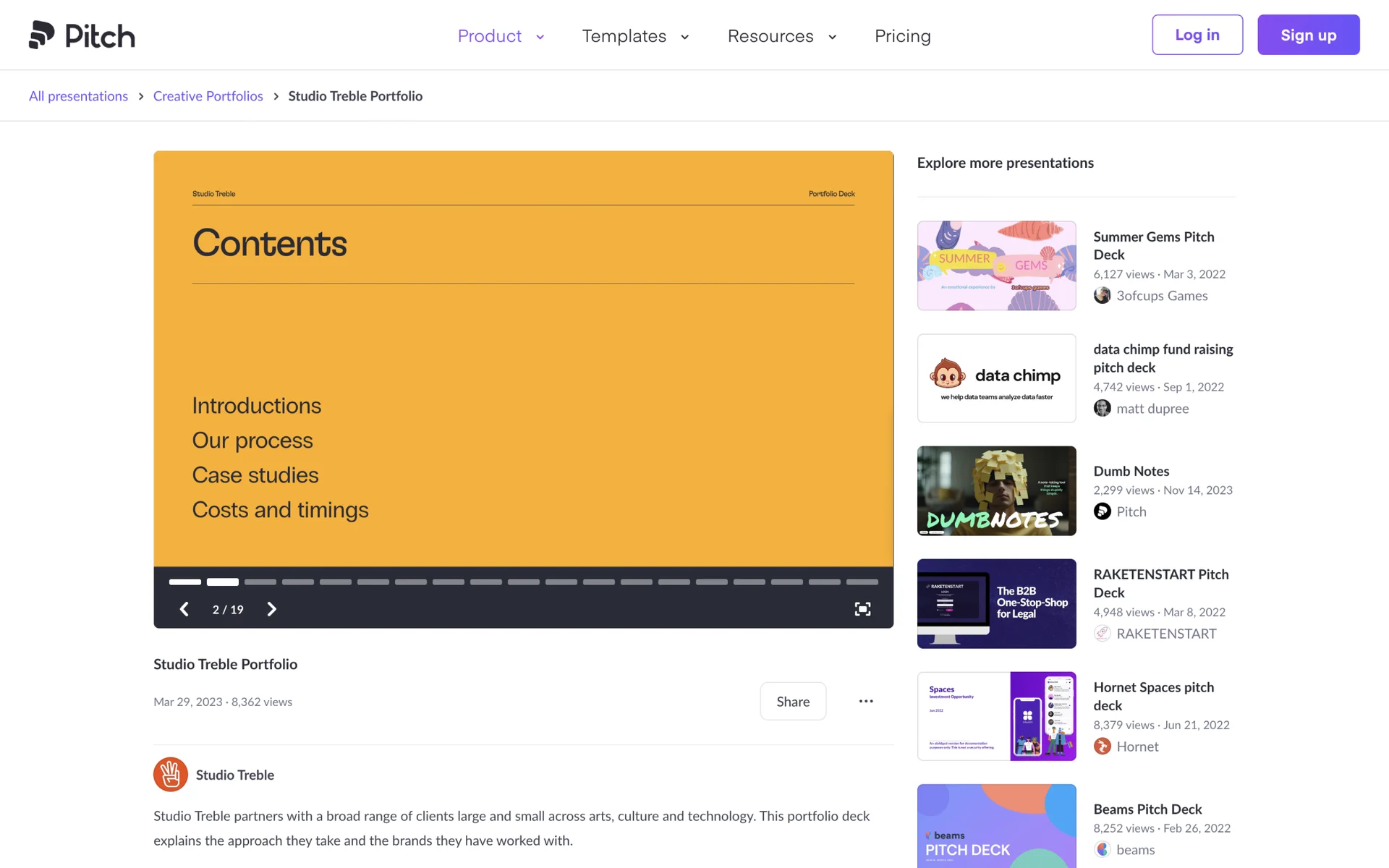The image size is (1389, 868).
Task: Jump to the last slide progress segment
Action: click(x=862, y=582)
